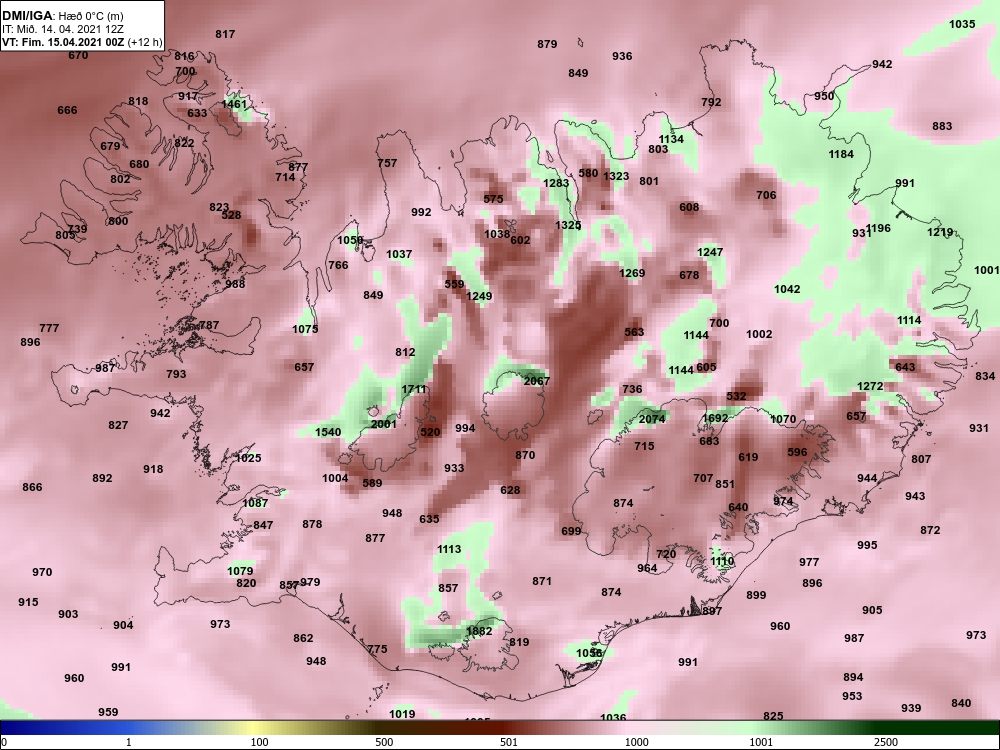The height and width of the screenshot is (750, 1000).
Task: Click the 1461 value in the Westfjords
Action: 234,104
